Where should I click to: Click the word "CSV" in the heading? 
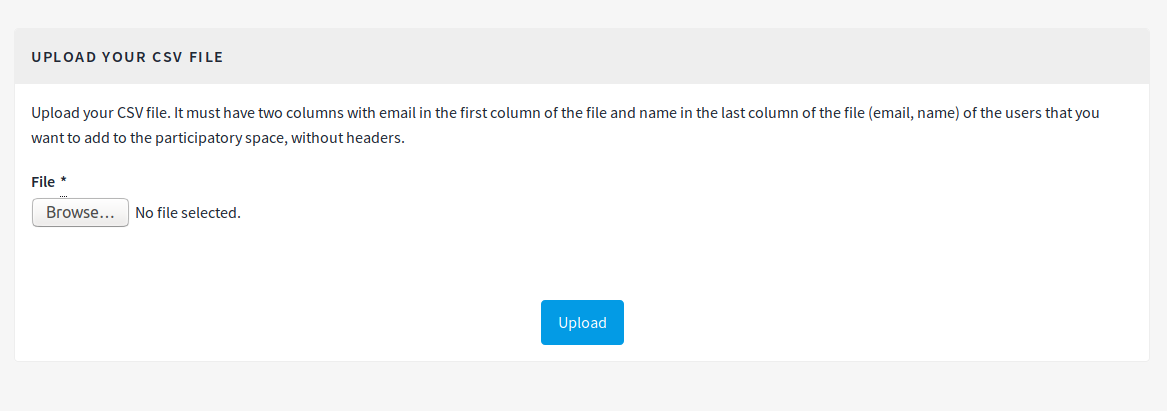coord(164,57)
